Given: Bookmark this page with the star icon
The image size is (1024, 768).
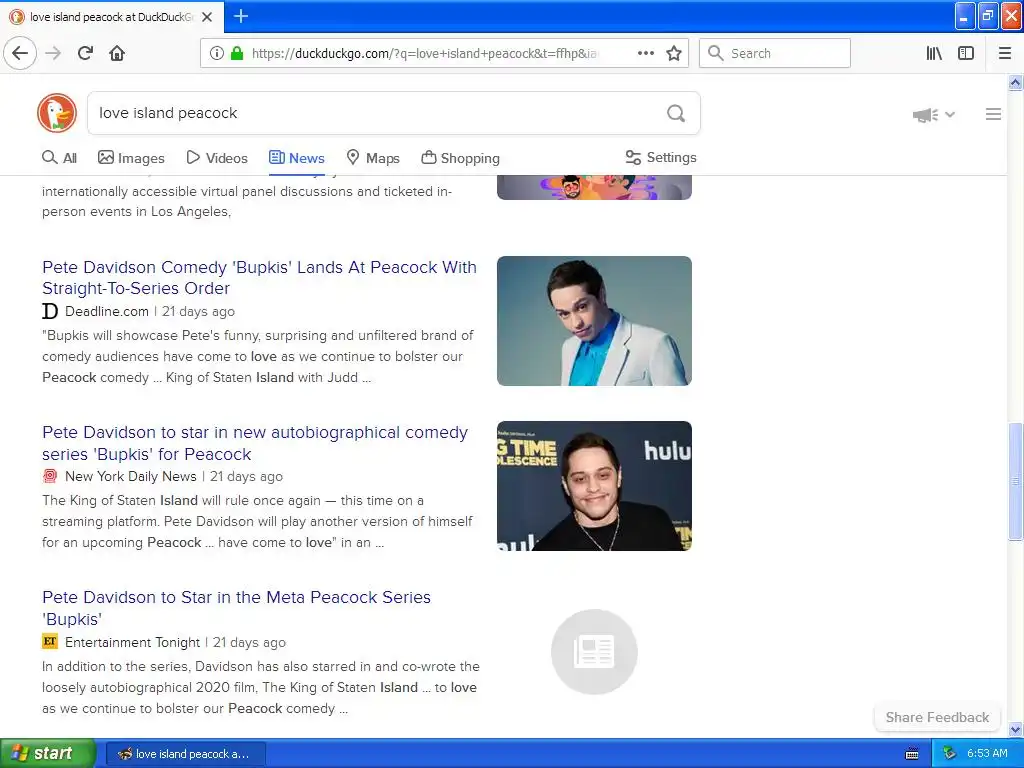Looking at the screenshot, I should (674, 53).
